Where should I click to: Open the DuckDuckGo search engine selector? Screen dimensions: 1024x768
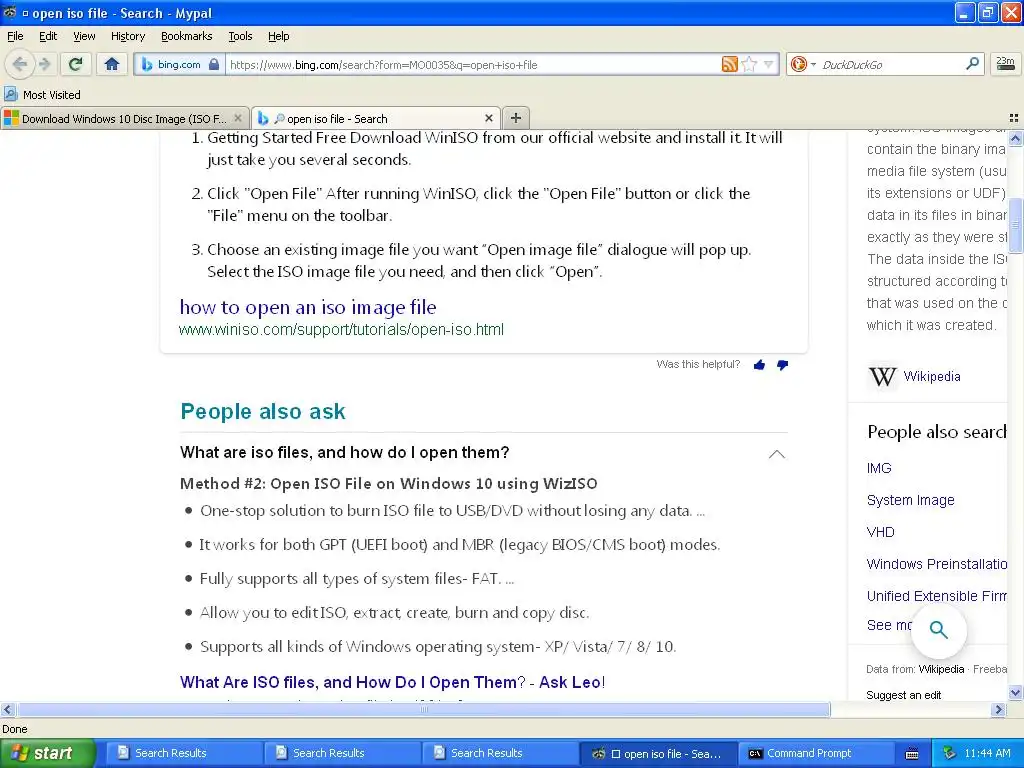pyautogui.click(x=803, y=64)
